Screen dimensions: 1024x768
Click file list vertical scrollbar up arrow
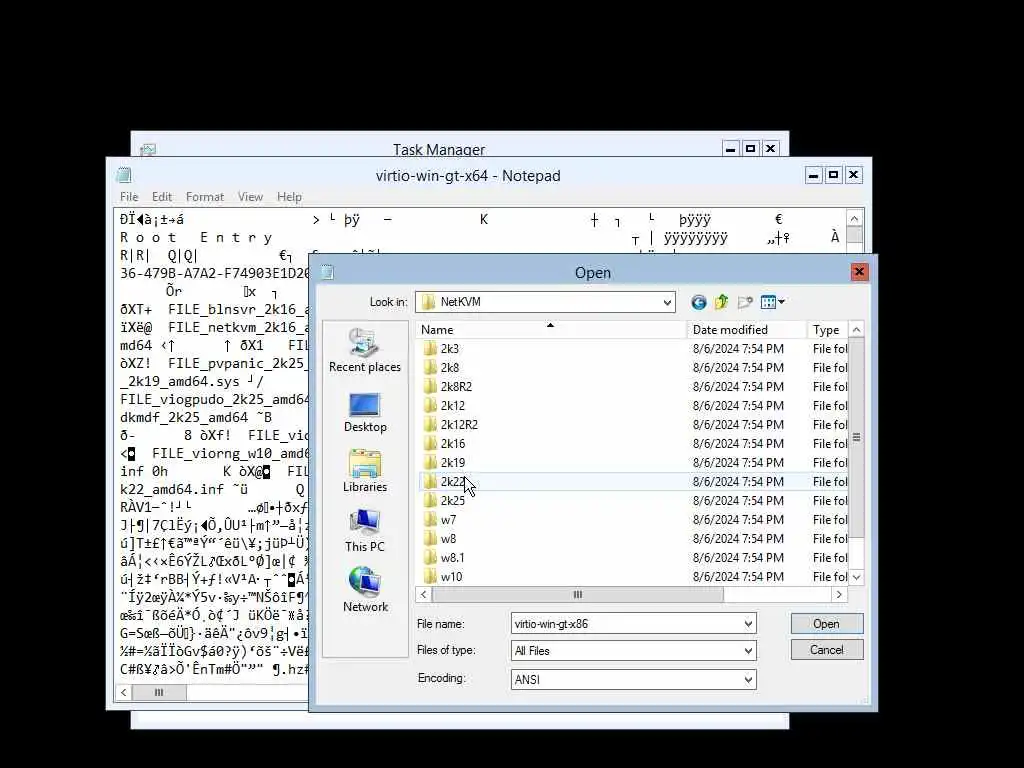[x=856, y=330]
